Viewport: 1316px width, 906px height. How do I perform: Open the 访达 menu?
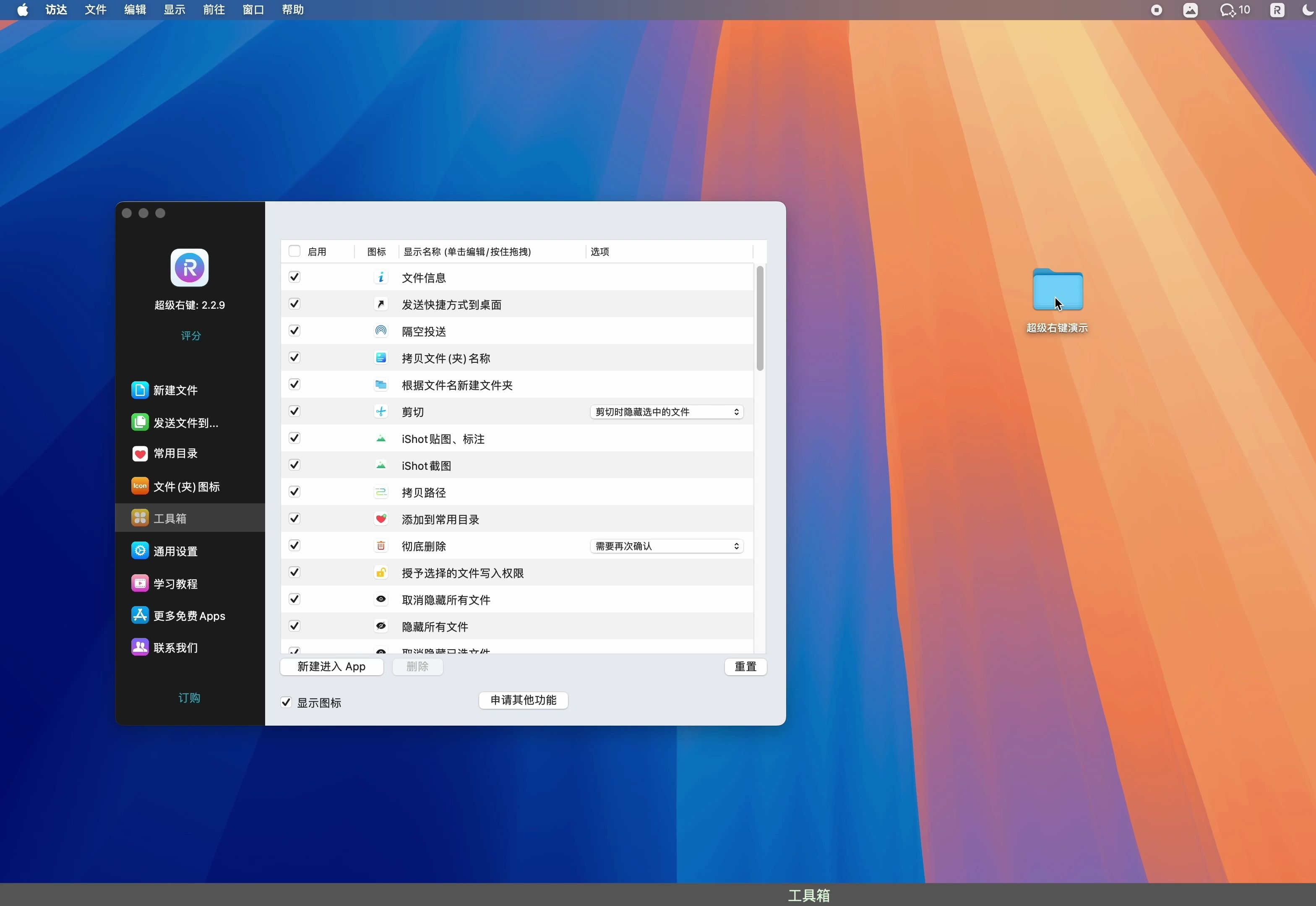[x=56, y=10]
